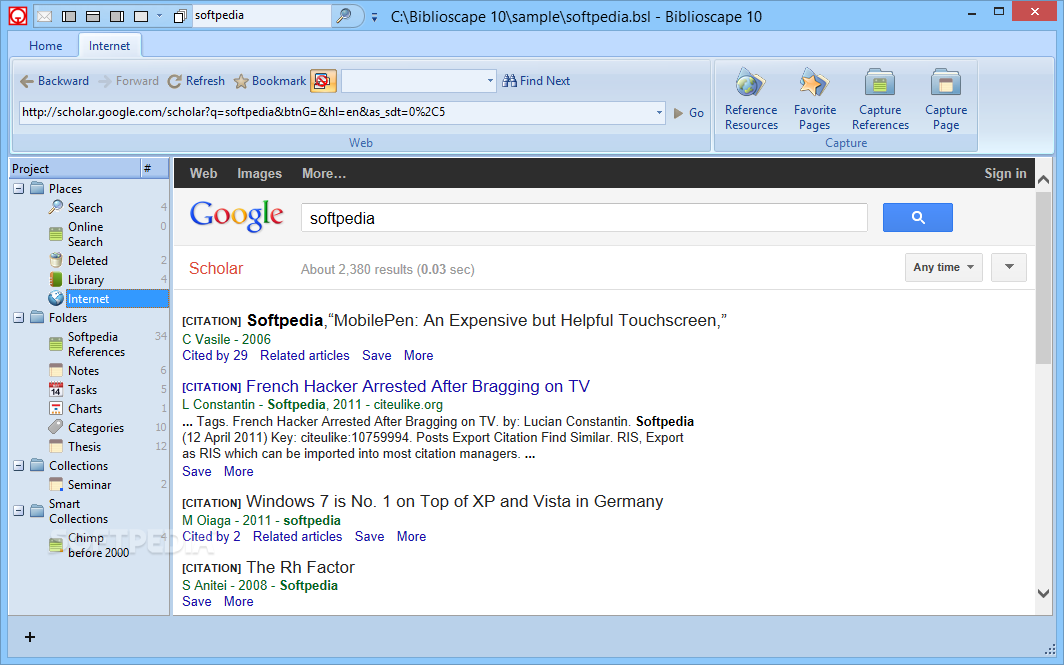Open the Tasks calendar item
Screen dimensions: 1064x665
click(82, 390)
